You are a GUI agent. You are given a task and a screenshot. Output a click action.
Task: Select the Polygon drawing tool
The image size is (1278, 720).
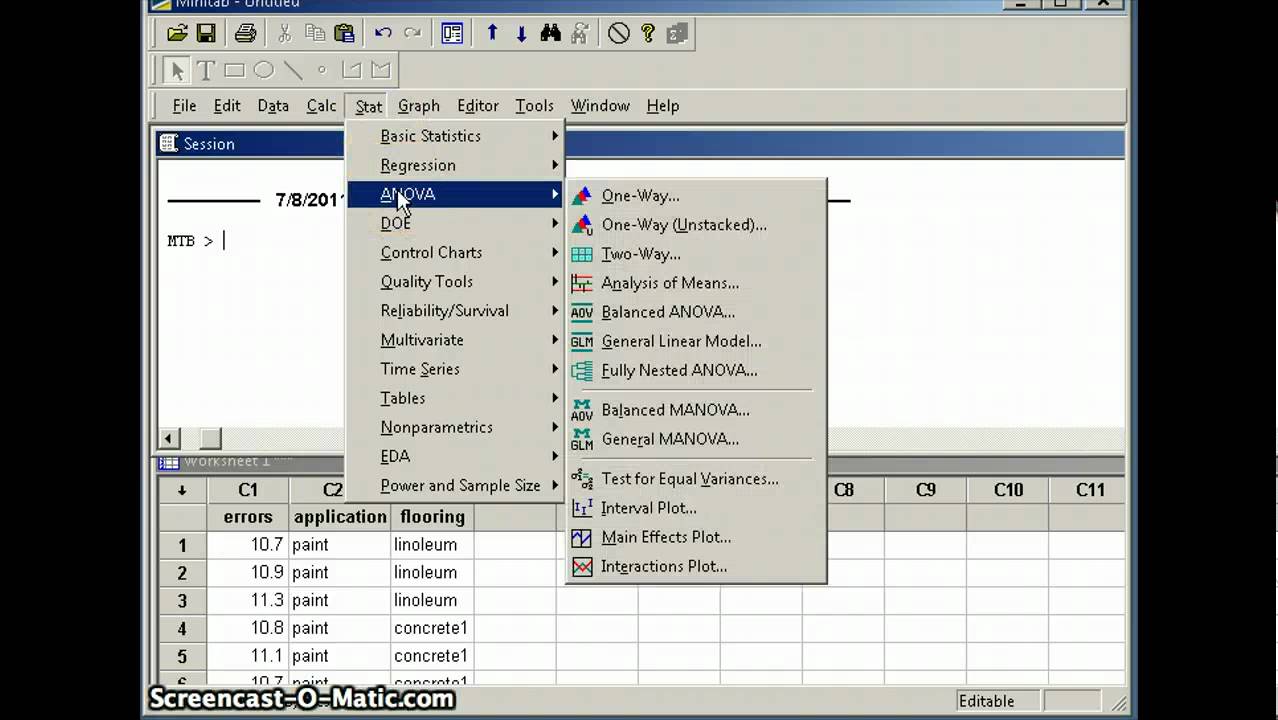coord(380,70)
